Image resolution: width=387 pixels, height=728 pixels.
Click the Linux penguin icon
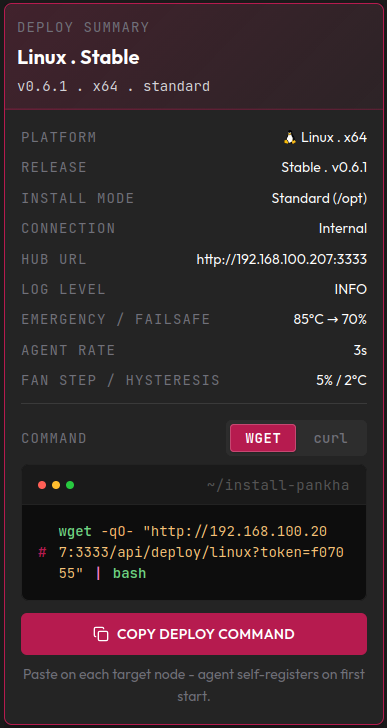290,137
